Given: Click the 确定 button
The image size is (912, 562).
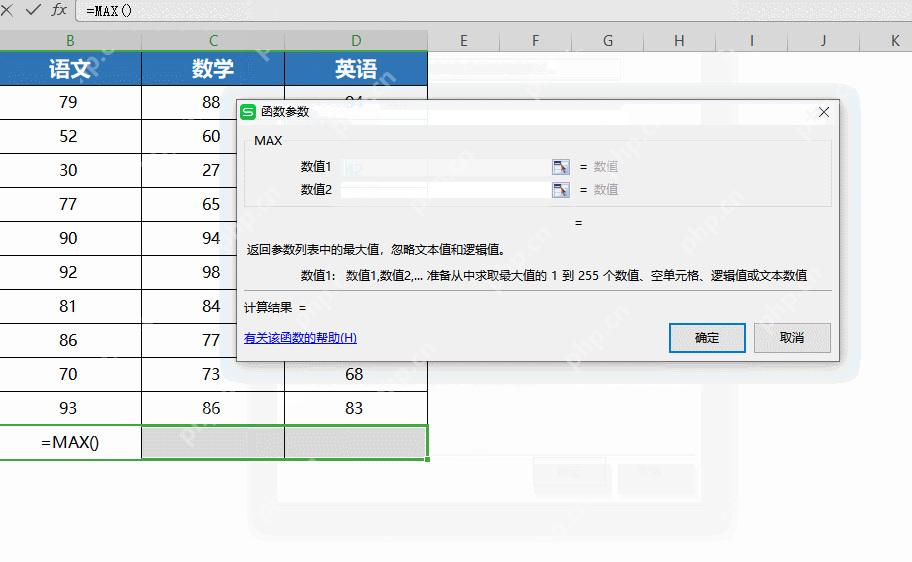Looking at the screenshot, I should click(x=707, y=338).
